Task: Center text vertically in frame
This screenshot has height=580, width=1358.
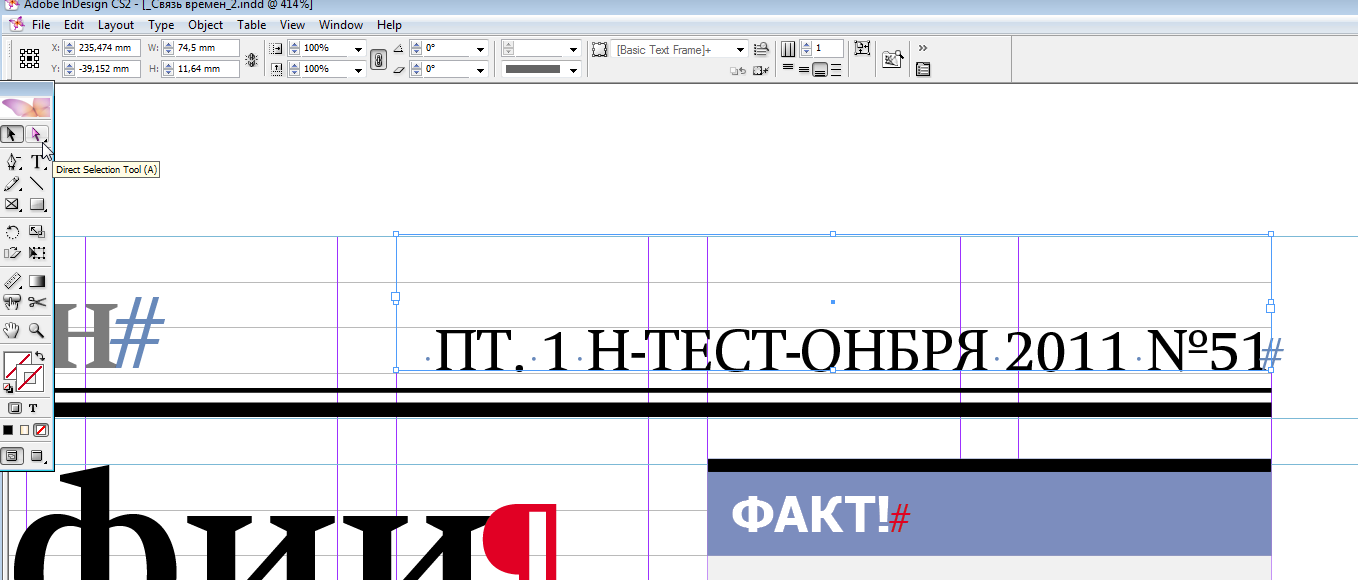Action: [x=804, y=69]
